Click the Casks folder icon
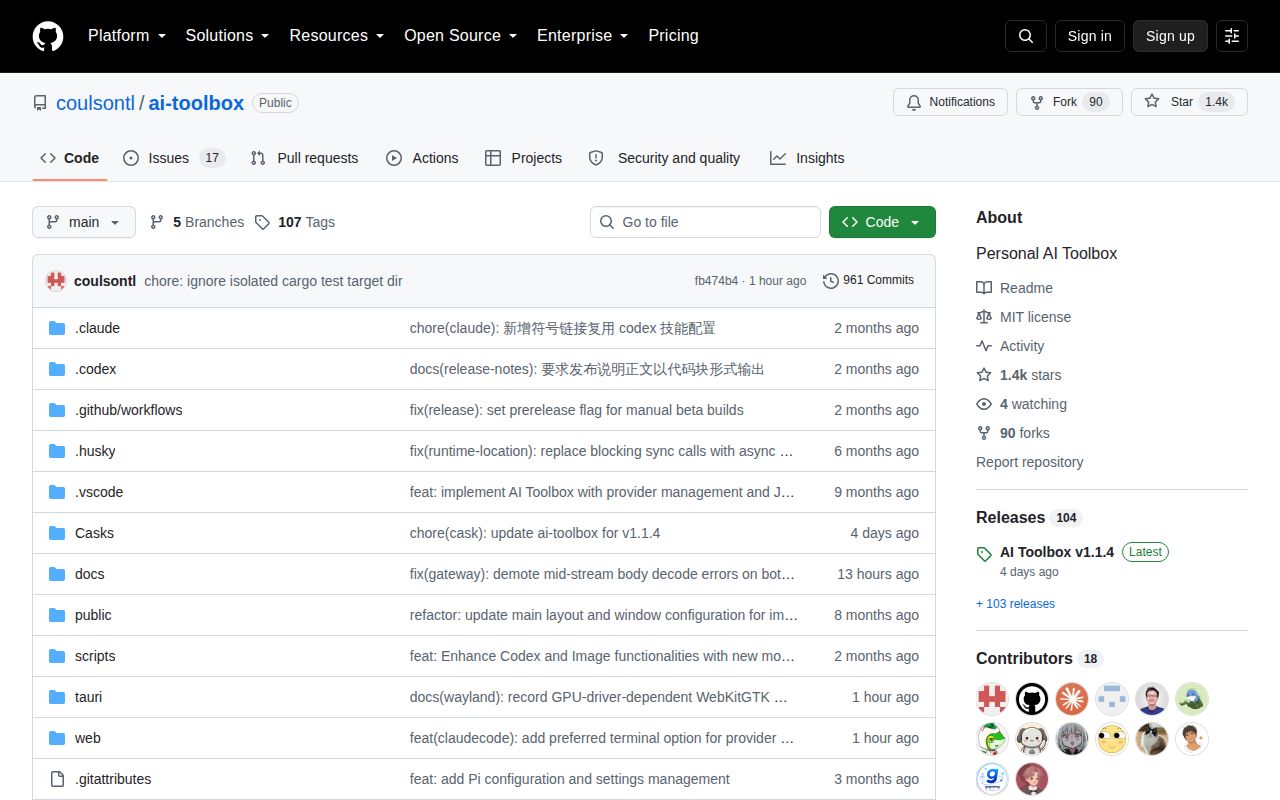 click(57, 533)
